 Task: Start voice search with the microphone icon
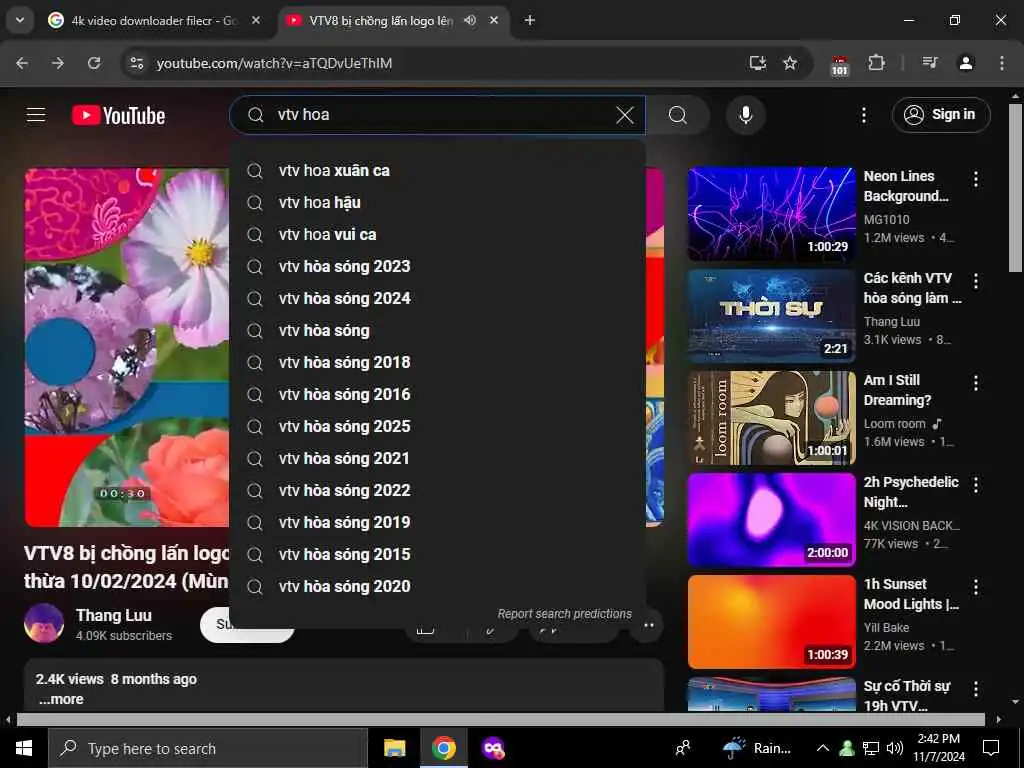click(x=745, y=115)
